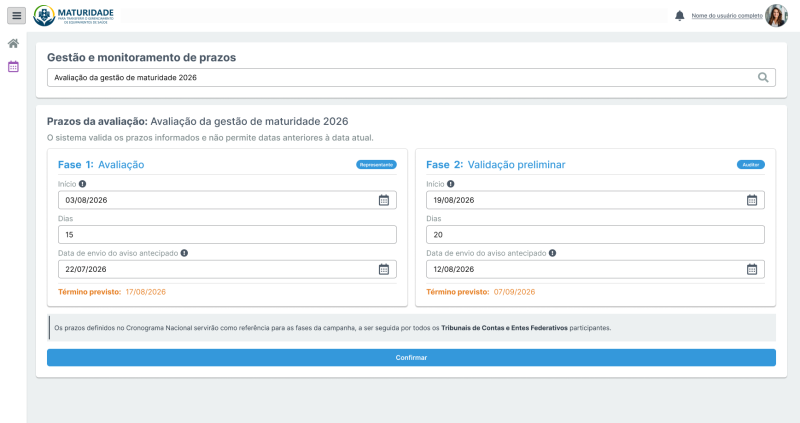Click the Maturidade logo
The height and width of the screenshot is (423, 800).
click(73, 15)
